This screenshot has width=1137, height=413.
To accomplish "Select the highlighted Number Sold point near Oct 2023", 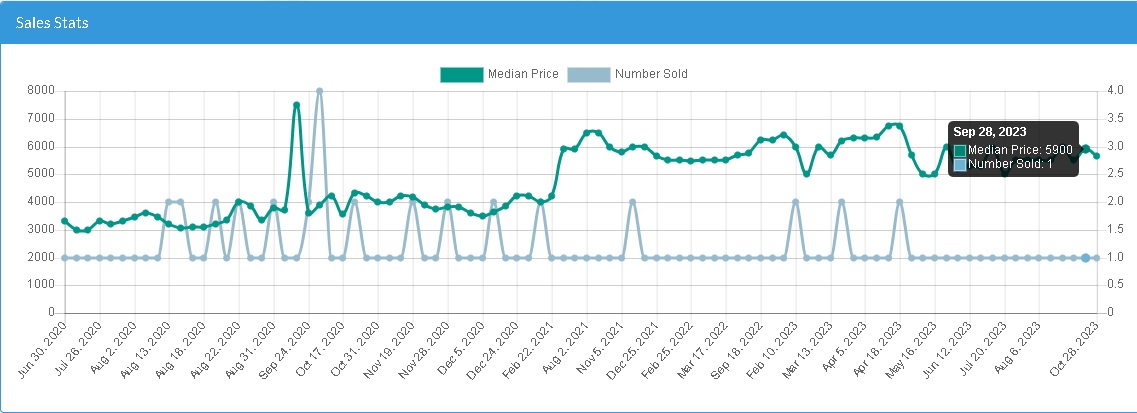I will pos(1085,258).
